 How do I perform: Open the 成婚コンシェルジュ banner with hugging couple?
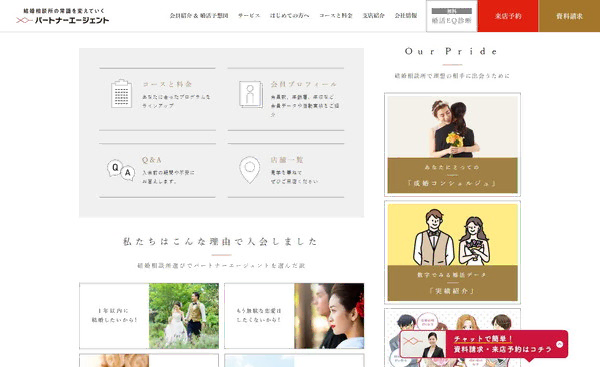click(x=452, y=144)
